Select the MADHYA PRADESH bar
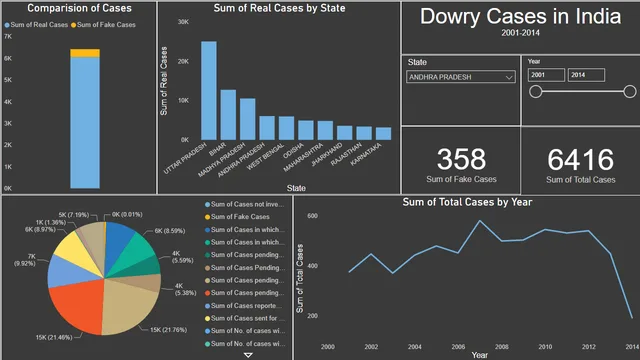The width and height of the screenshot is (640, 360). tap(247, 119)
